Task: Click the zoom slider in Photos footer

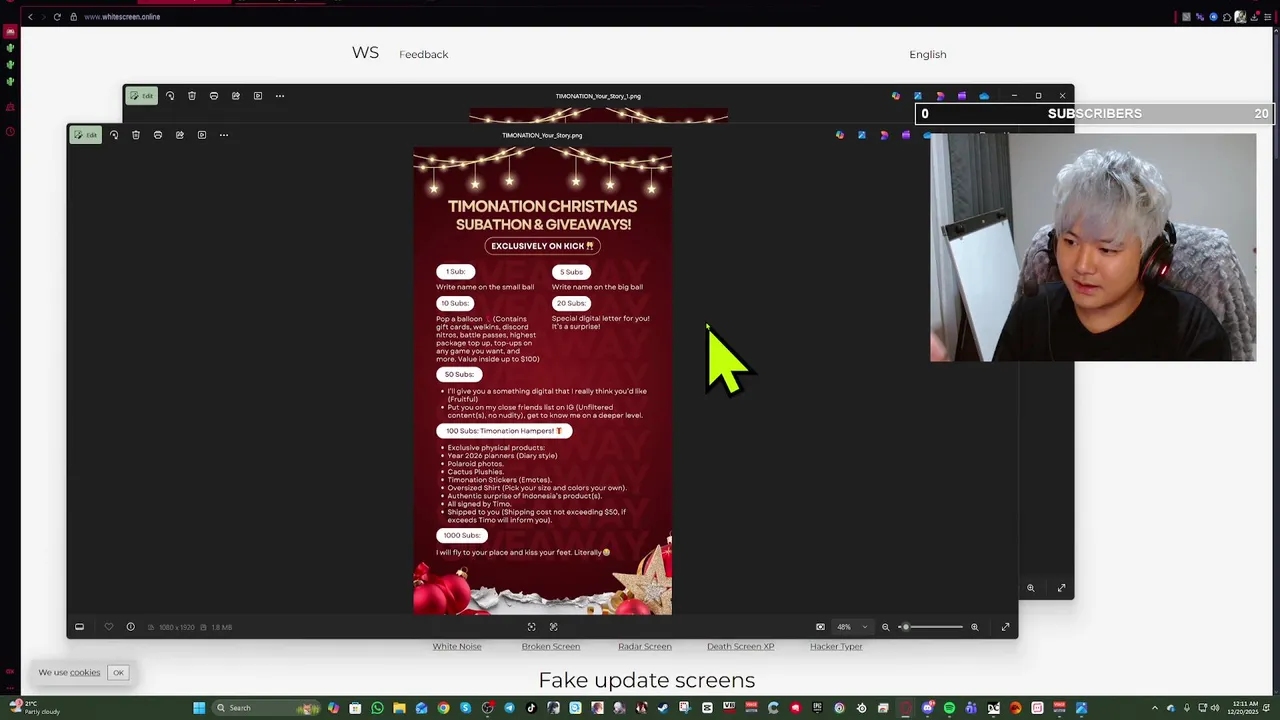Action: (931, 627)
